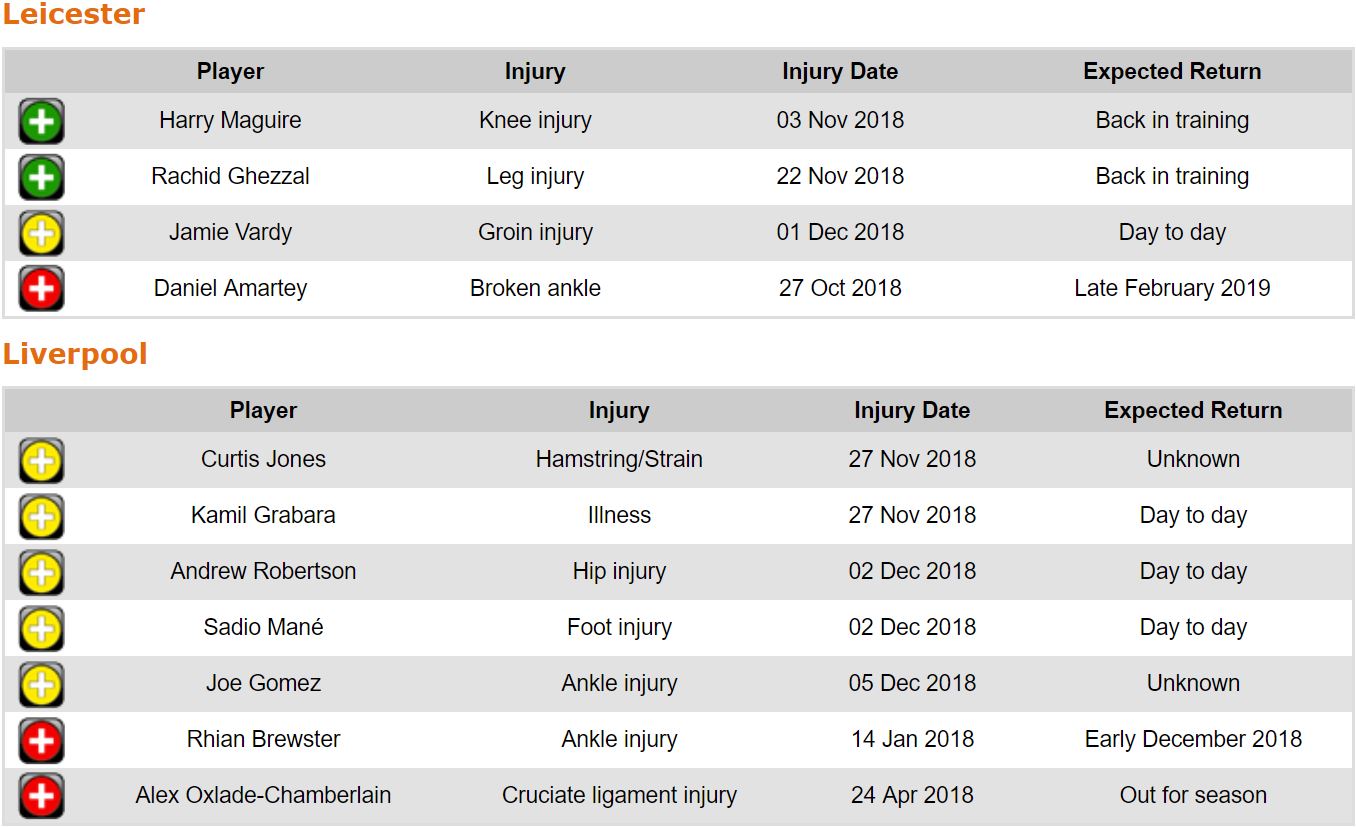Image resolution: width=1356 pixels, height=827 pixels.
Task: Click the Player header in Liverpool table
Action: [263, 411]
